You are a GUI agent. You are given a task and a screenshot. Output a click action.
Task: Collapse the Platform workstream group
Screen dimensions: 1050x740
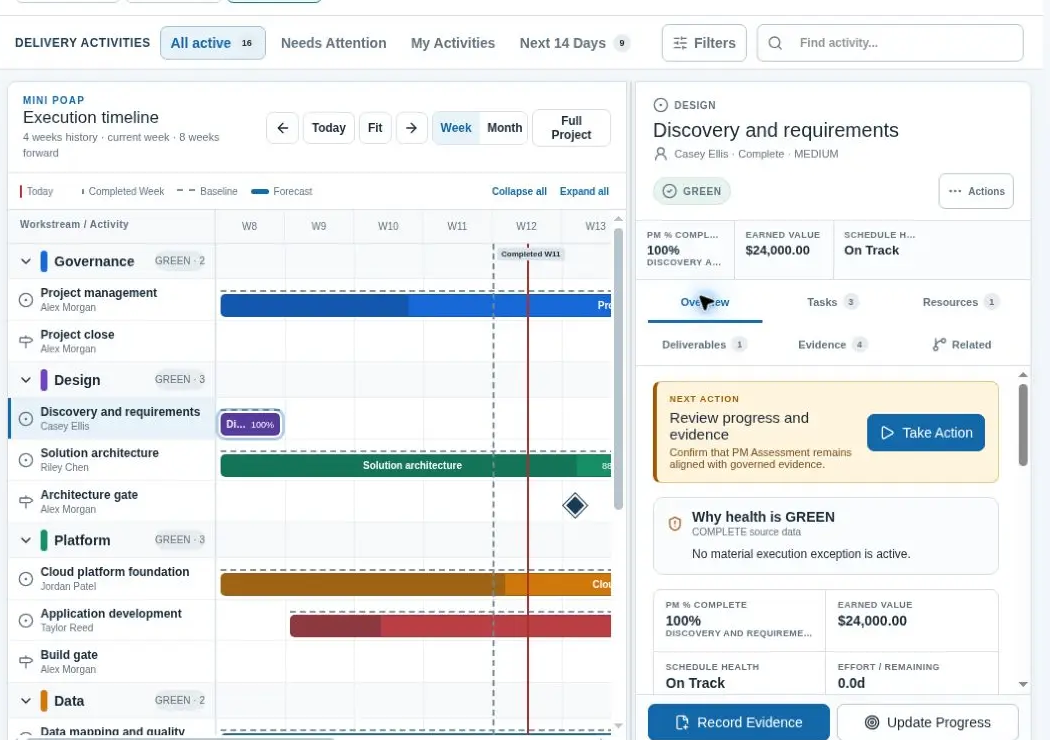tap(25, 540)
